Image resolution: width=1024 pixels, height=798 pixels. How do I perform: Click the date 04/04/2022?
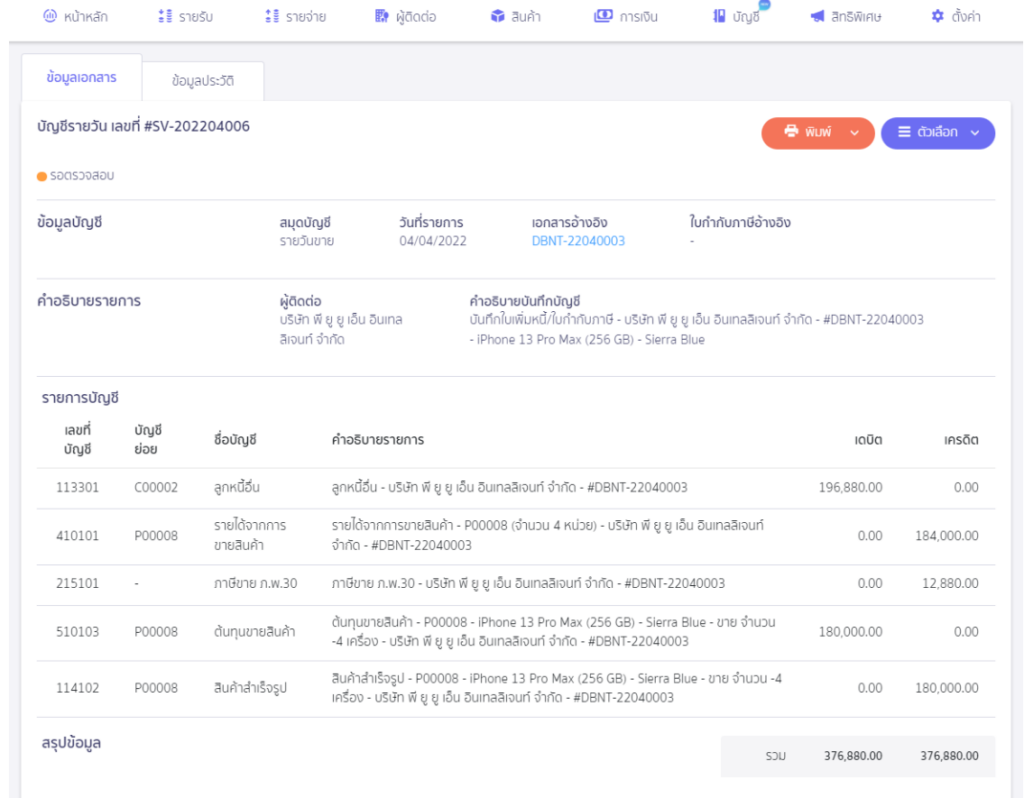[x=433, y=241]
